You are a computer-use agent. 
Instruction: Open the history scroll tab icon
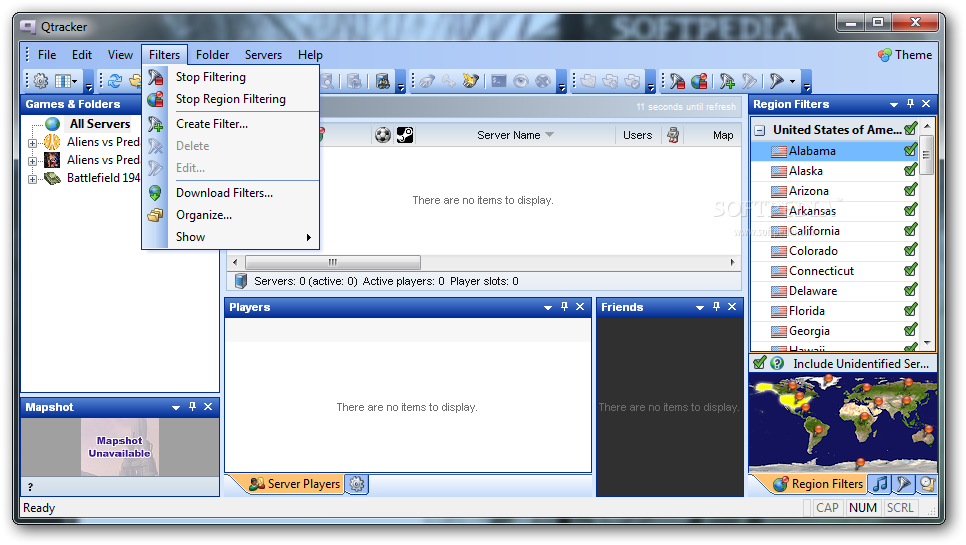pos(926,484)
